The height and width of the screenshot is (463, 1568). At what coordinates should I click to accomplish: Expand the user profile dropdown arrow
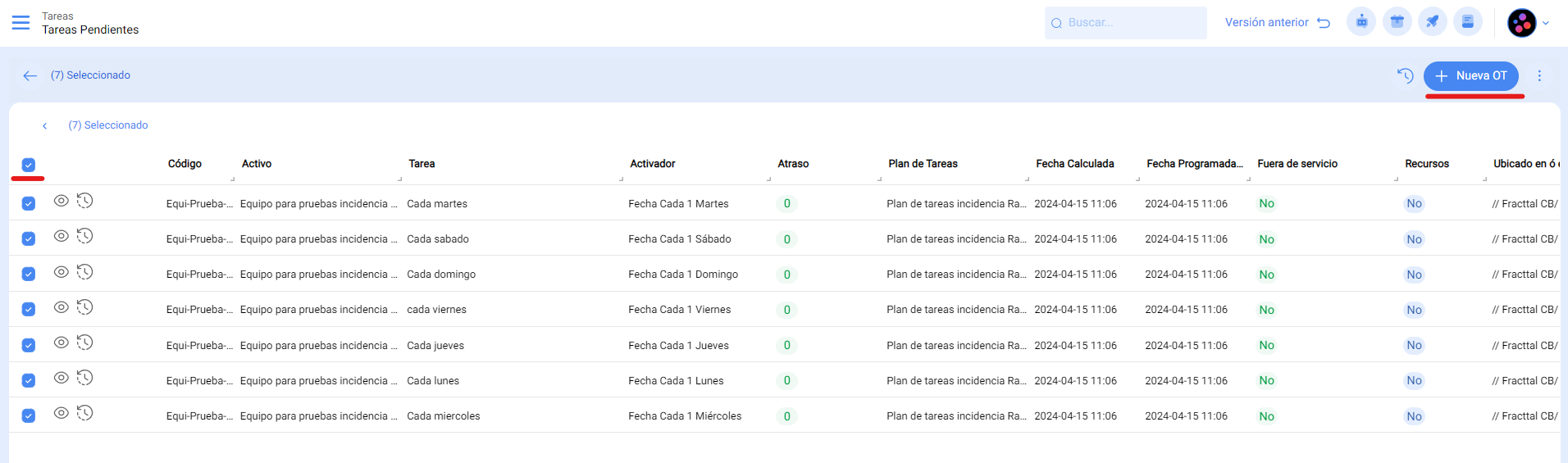coord(1546,23)
